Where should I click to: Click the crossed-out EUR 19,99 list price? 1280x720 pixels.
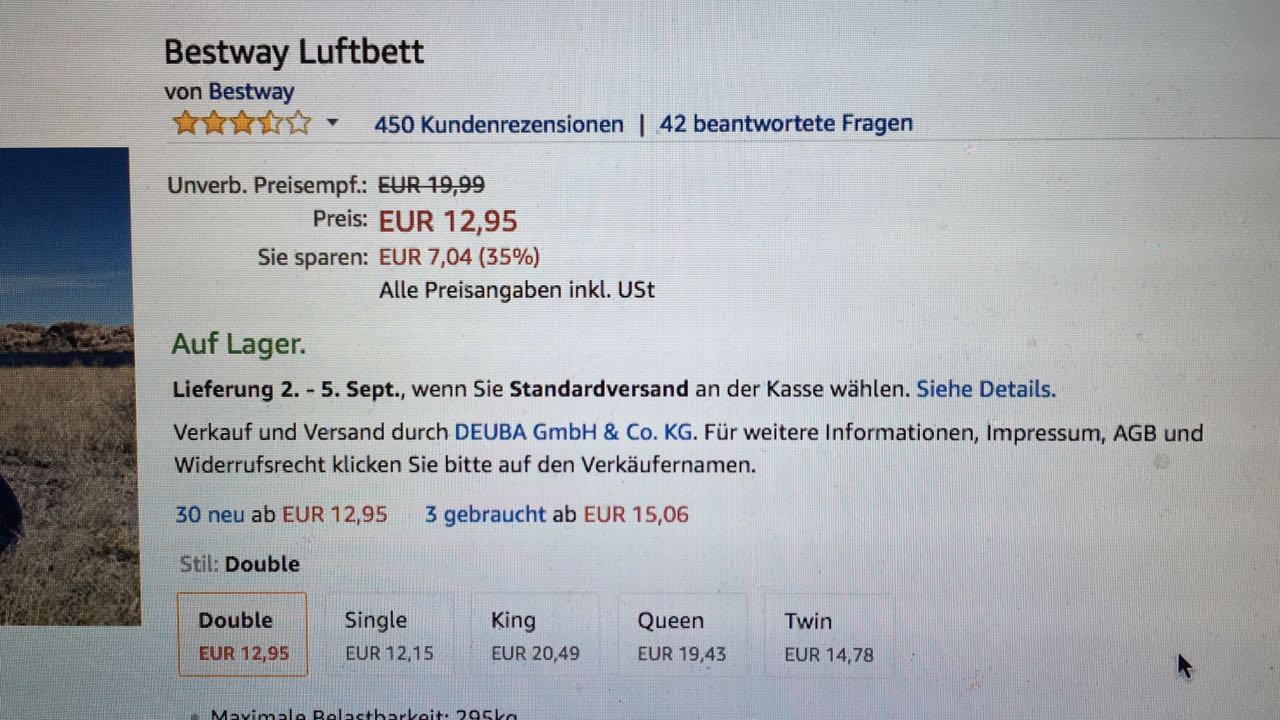click(x=431, y=185)
